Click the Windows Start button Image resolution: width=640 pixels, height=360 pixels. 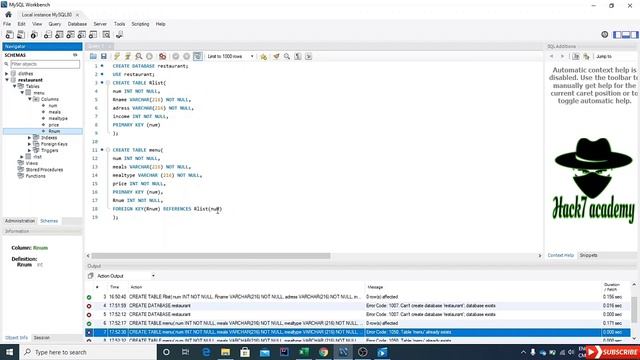(x=9, y=352)
